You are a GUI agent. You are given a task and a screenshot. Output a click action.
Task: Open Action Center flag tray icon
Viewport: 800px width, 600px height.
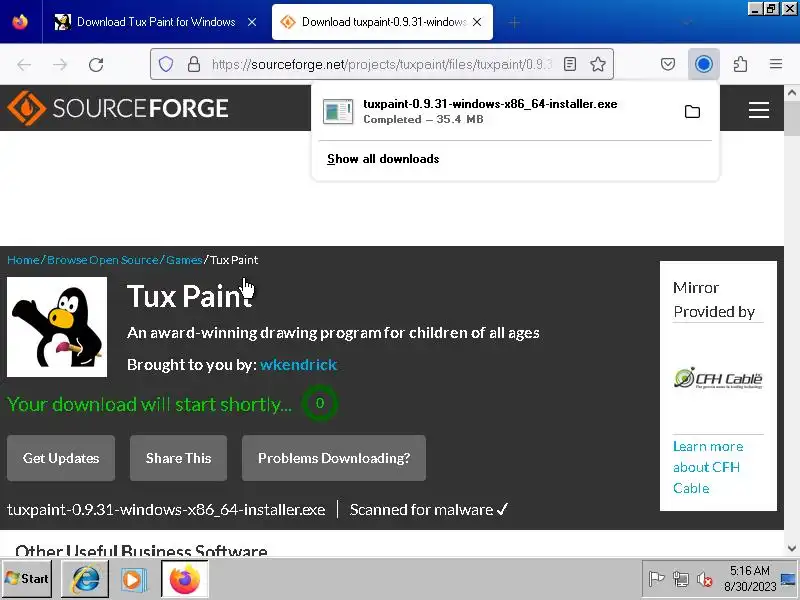pyautogui.click(x=656, y=579)
